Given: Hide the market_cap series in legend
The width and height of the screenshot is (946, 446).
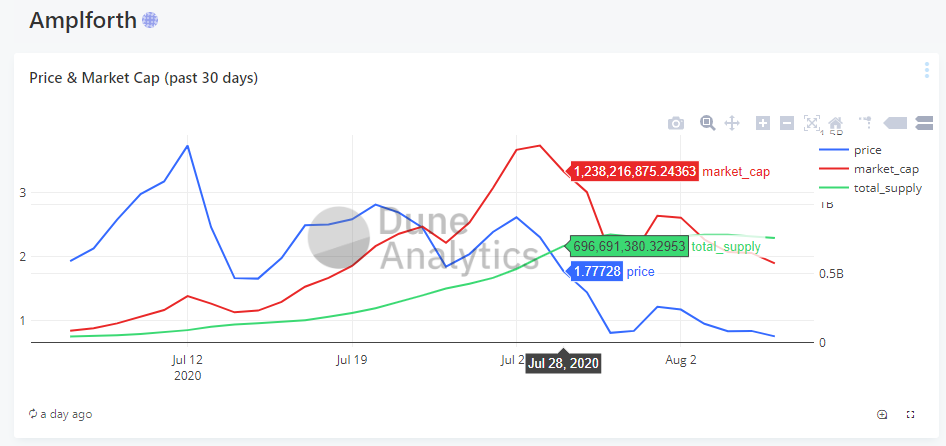Looking at the screenshot, I should pyautogui.click(x=886, y=169).
